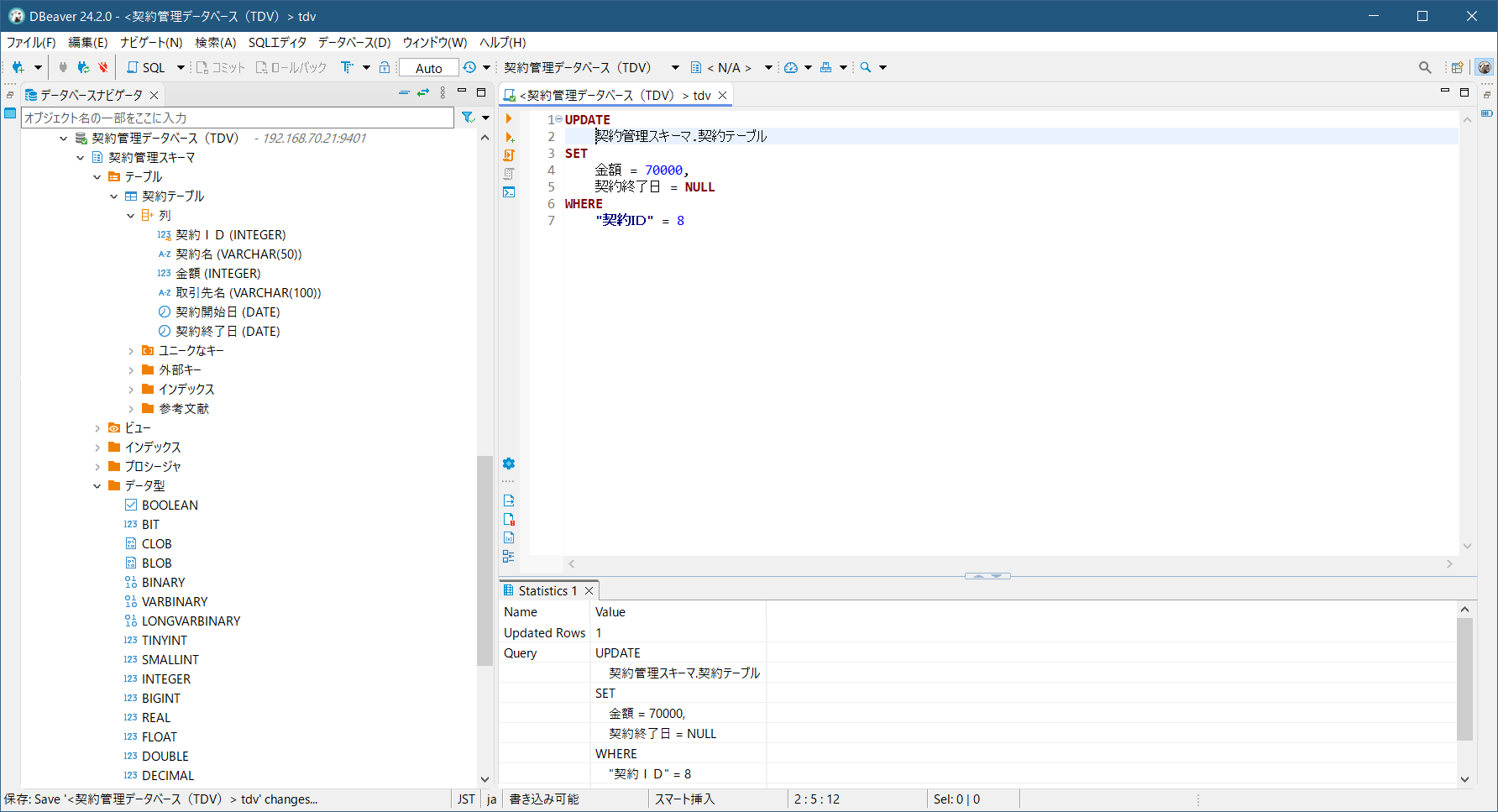Click the editor settings gear icon
This screenshot has height=812, width=1498.
509,464
